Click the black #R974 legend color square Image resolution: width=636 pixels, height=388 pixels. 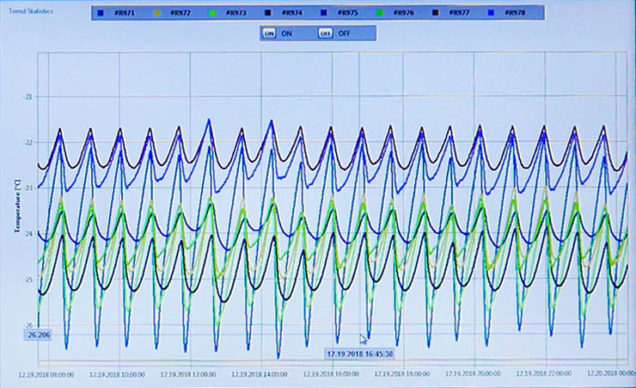point(268,13)
